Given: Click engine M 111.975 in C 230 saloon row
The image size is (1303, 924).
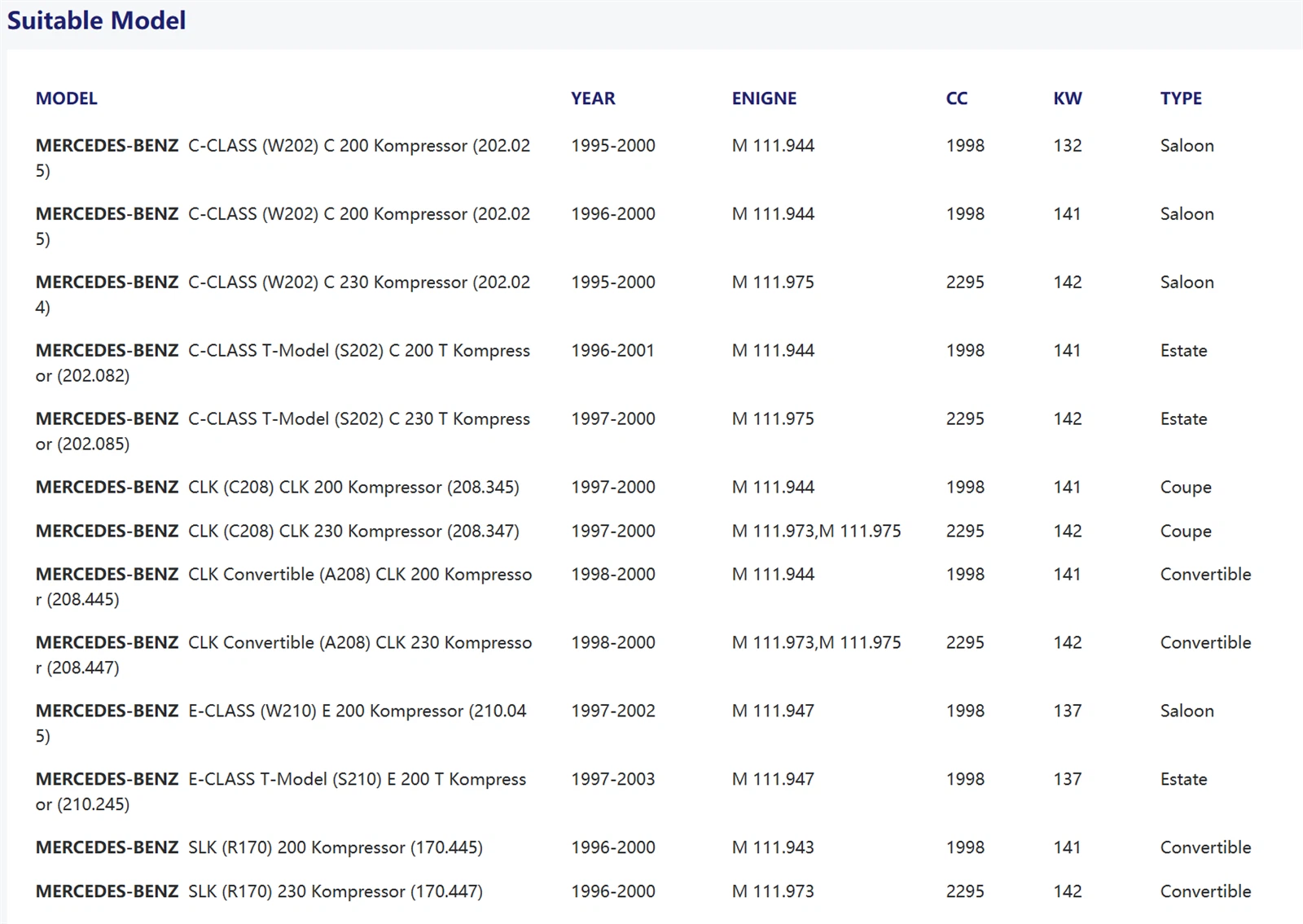Looking at the screenshot, I should (773, 282).
